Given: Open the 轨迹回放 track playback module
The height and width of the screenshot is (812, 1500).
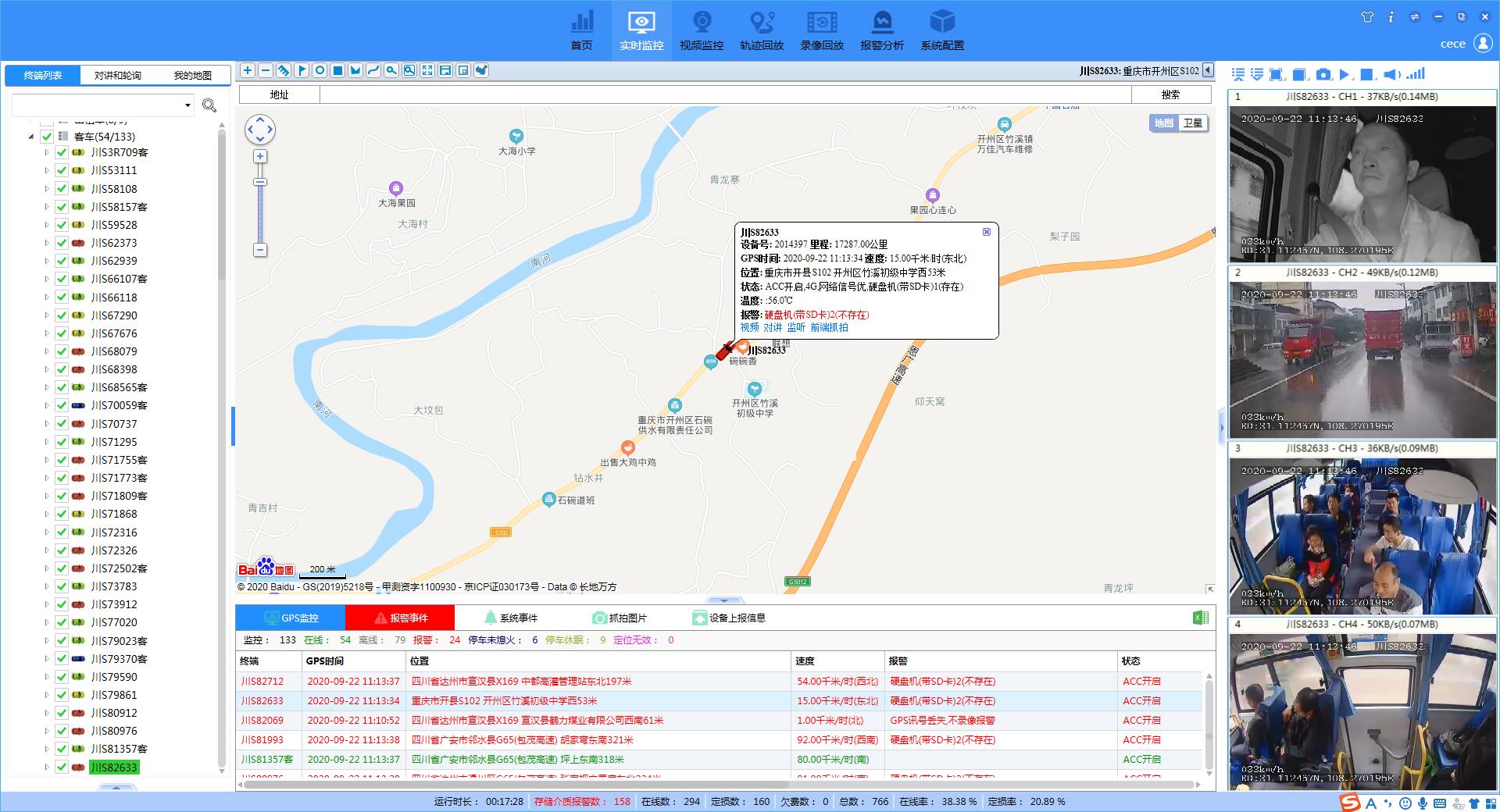Looking at the screenshot, I should point(762,30).
